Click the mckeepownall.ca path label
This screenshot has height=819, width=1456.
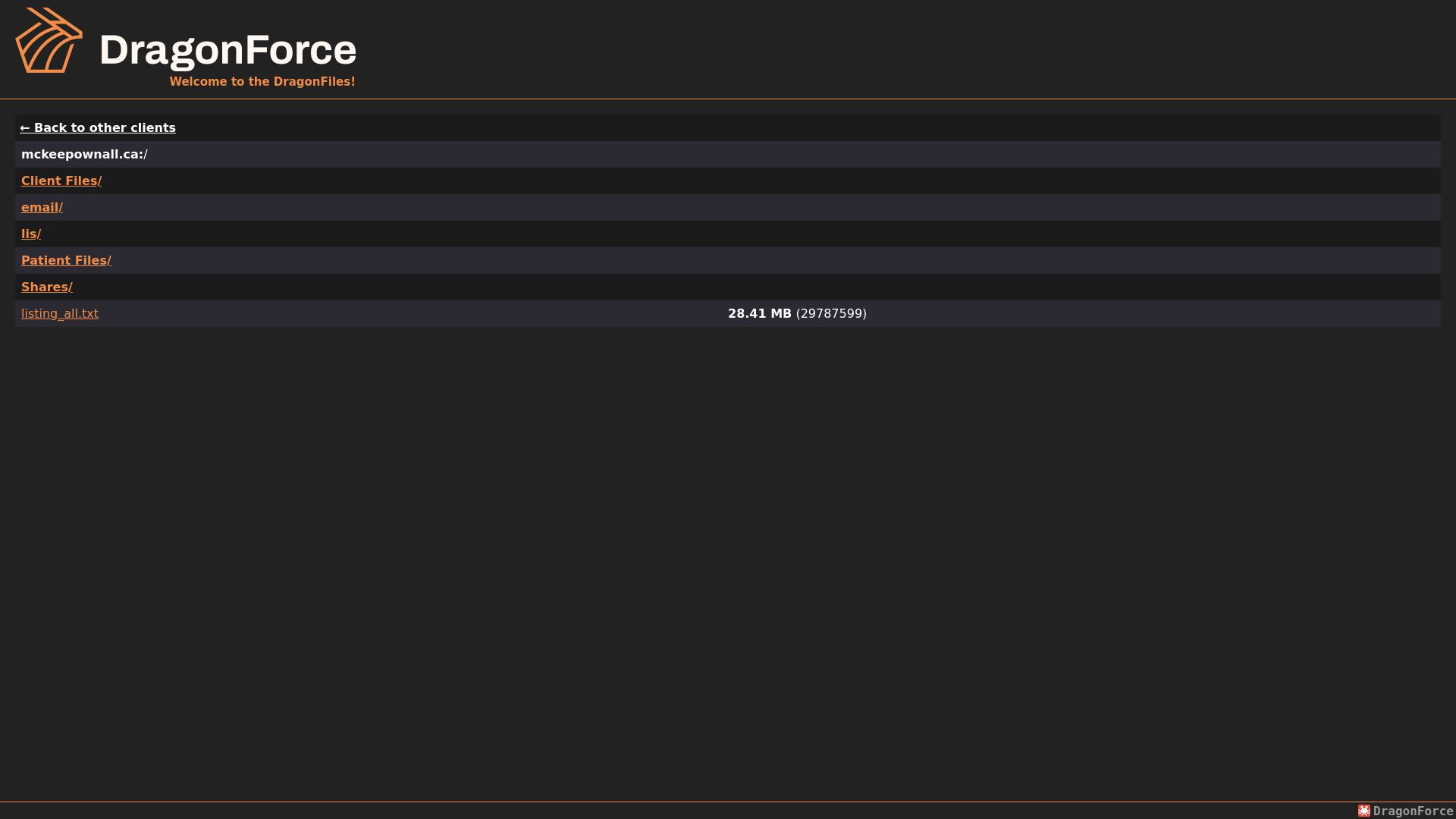pyautogui.click(x=82, y=155)
